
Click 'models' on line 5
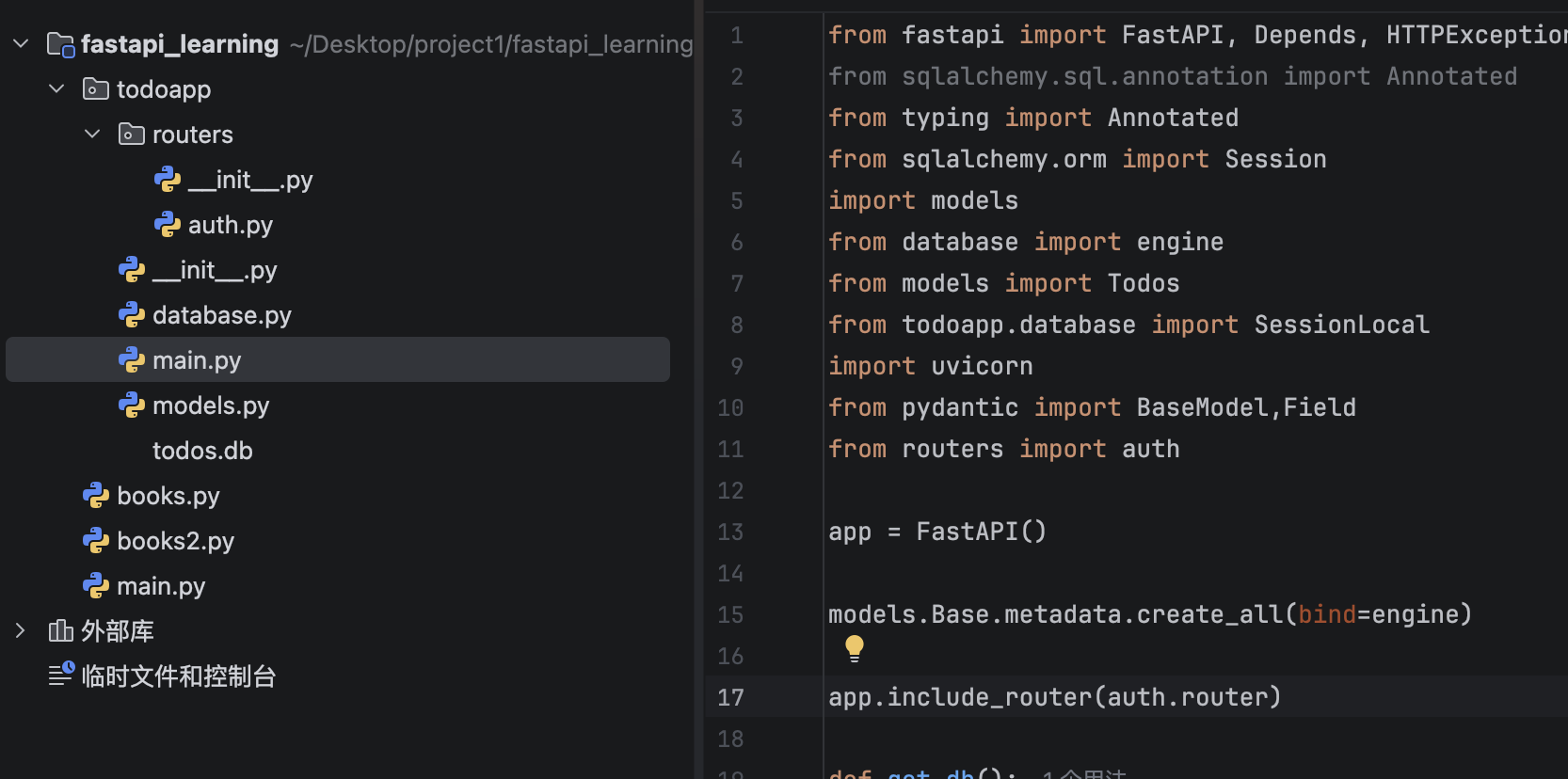[x=974, y=200]
